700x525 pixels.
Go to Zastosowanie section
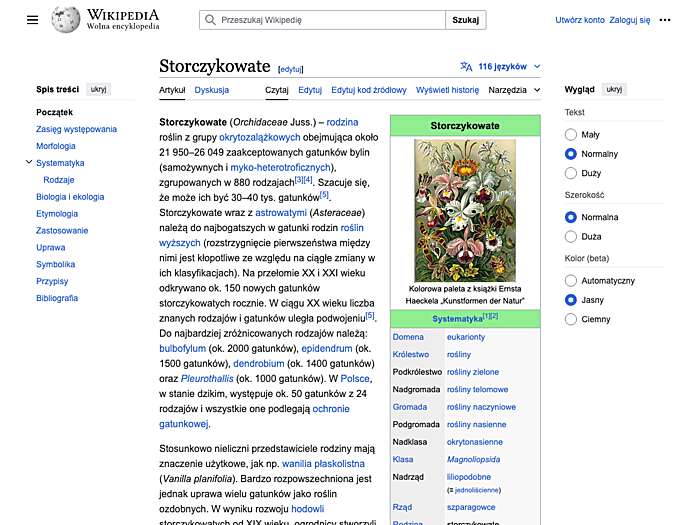62,231
